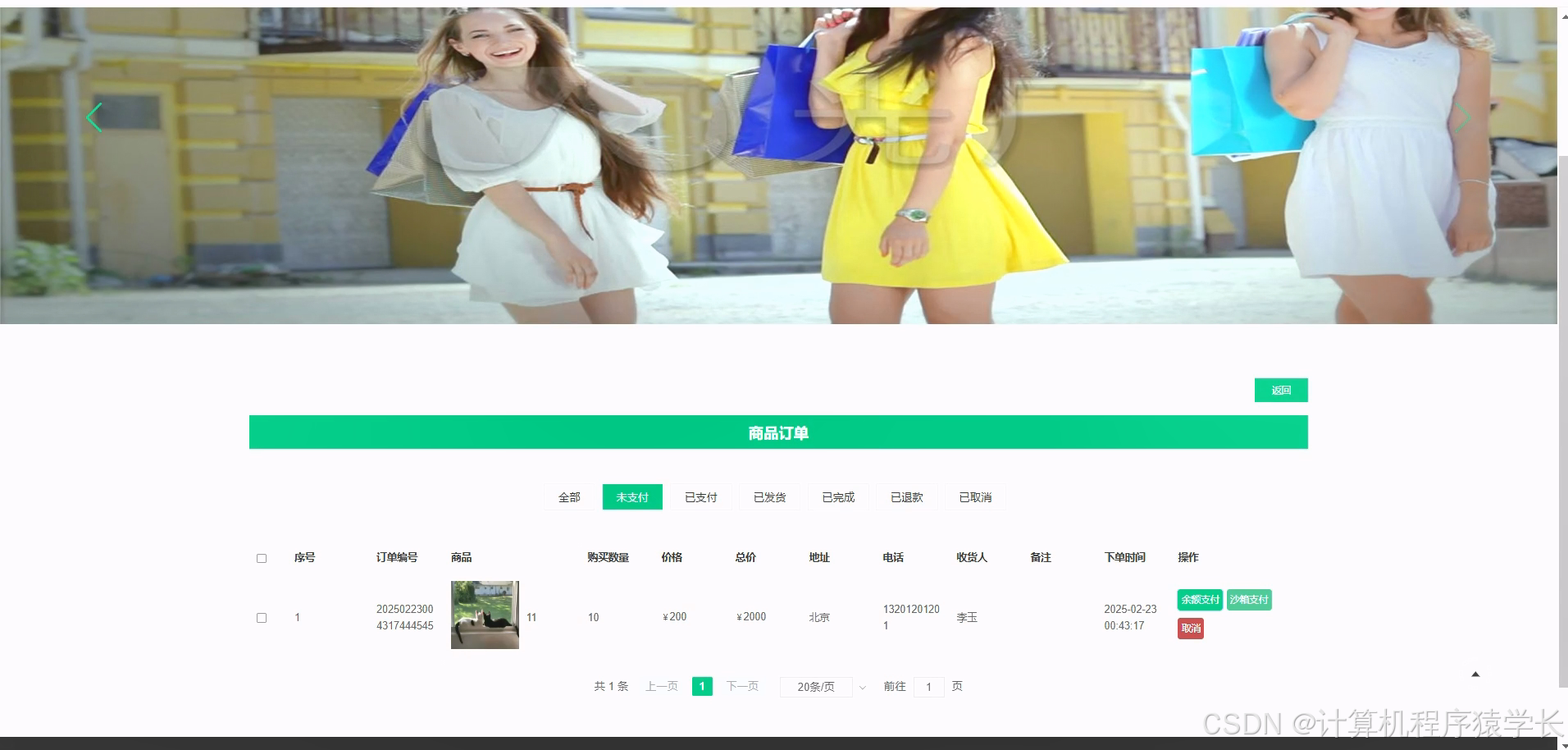Check the checkbox for order row 1
This screenshot has height=750, width=1568.
pos(262,618)
